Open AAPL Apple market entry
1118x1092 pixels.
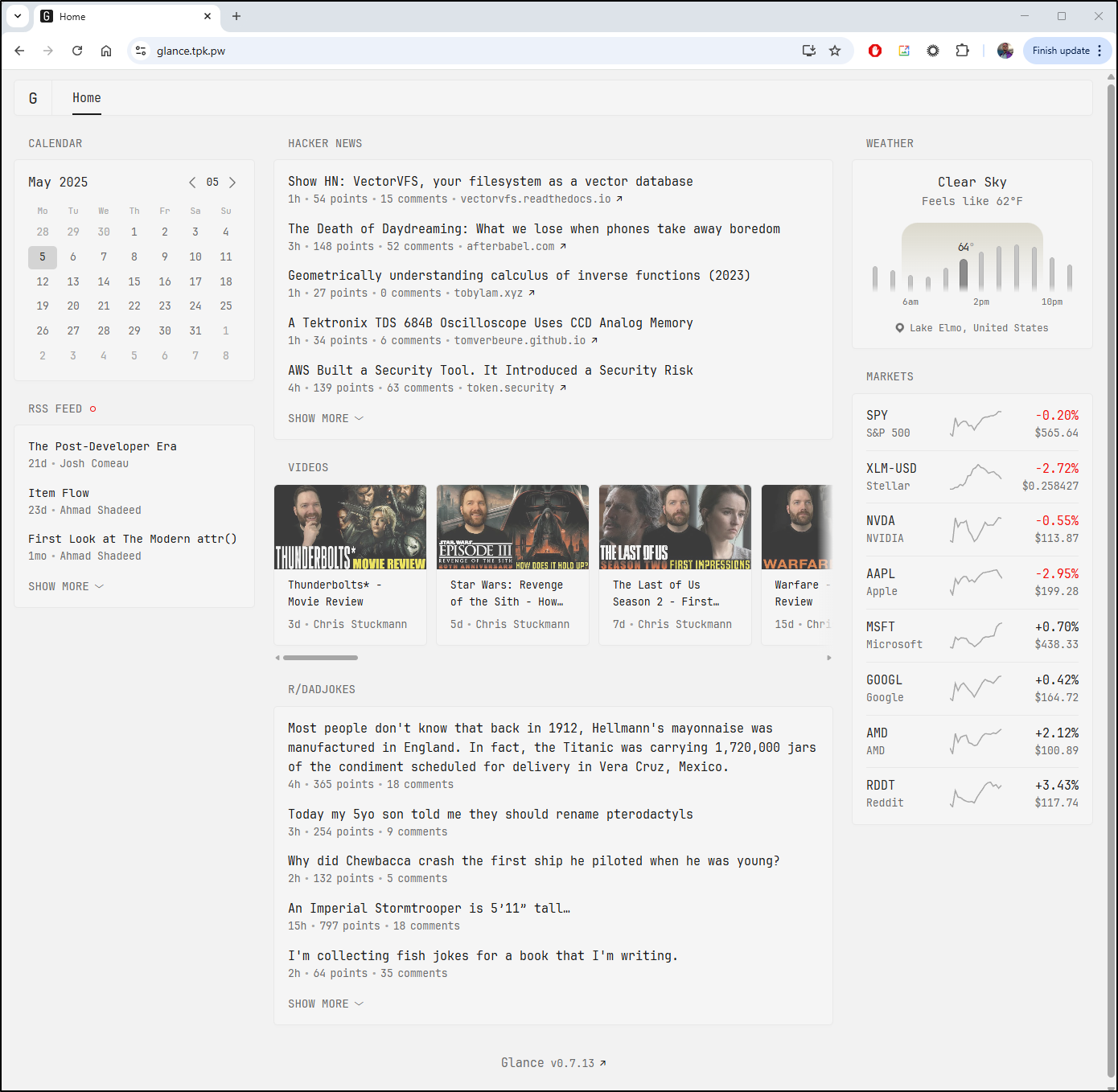972,582
